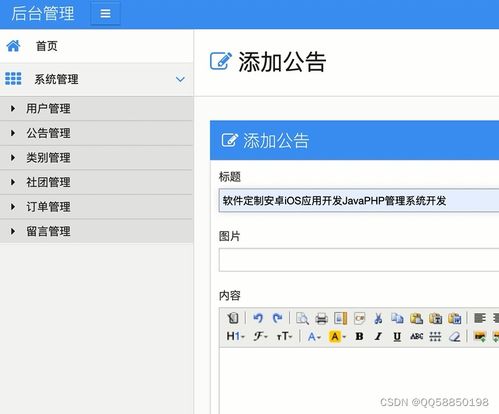Image resolution: width=499 pixels, height=414 pixels.
Task: Click the 图片 image input field
Action: pyautogui.click(x=359, y=260)
